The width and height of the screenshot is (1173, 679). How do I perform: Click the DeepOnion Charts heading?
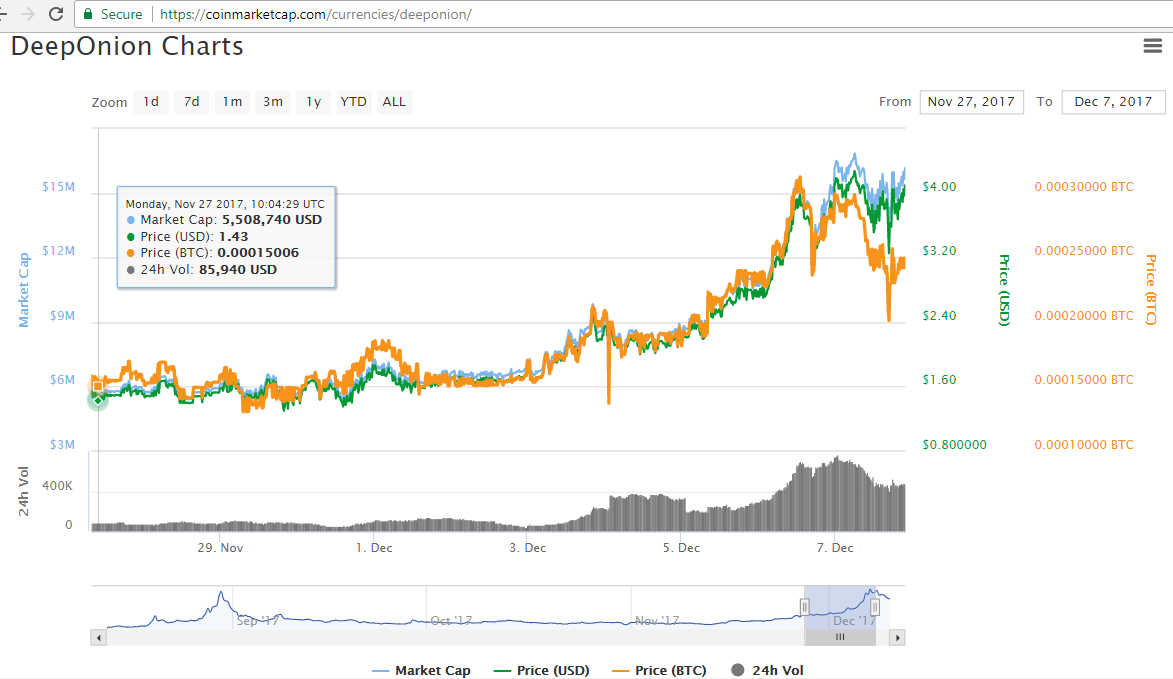pos(127,46)
